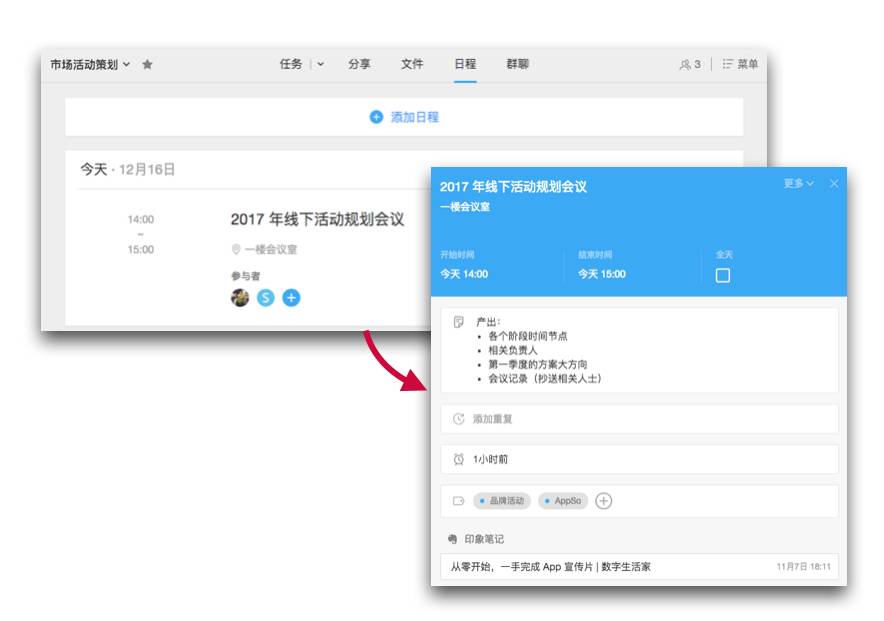This screenshot has width=884, height=621.
Task: Click the tag label icon
Action: click(458, 500)
